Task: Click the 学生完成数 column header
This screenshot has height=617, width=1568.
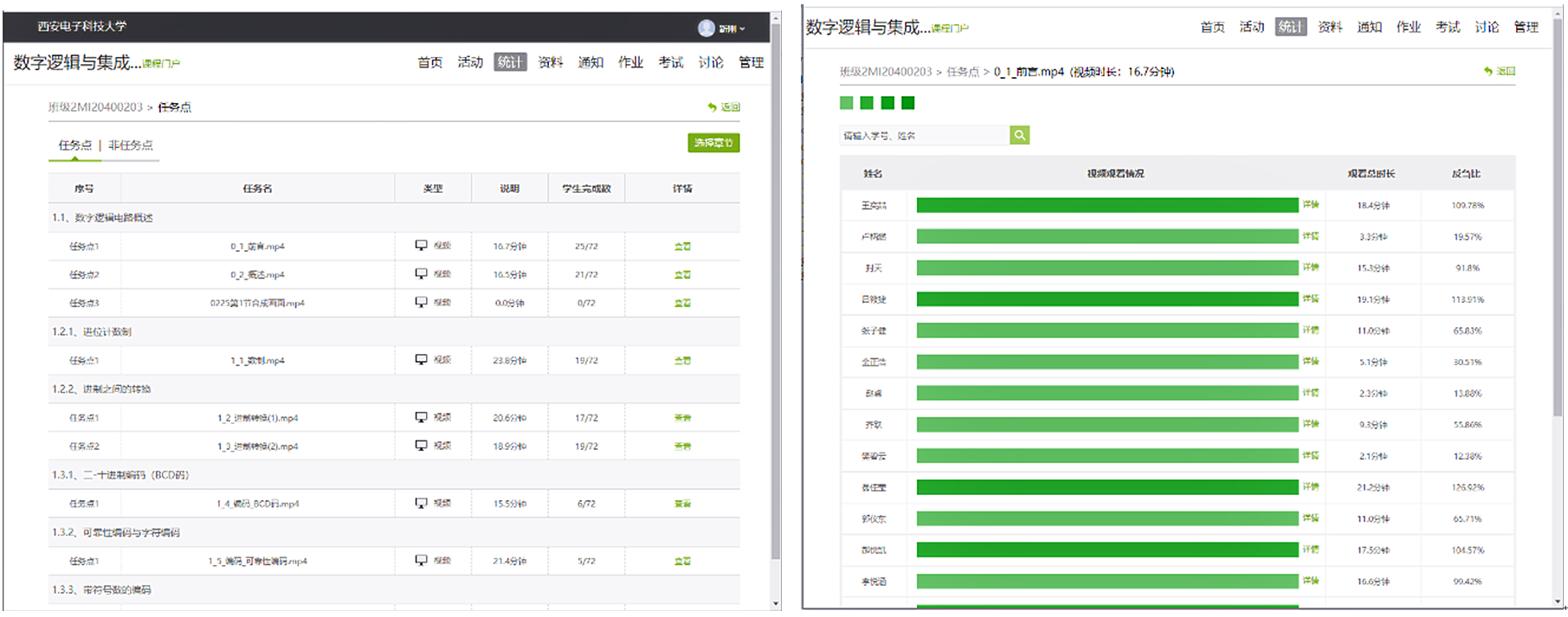Action: [586, 189]
